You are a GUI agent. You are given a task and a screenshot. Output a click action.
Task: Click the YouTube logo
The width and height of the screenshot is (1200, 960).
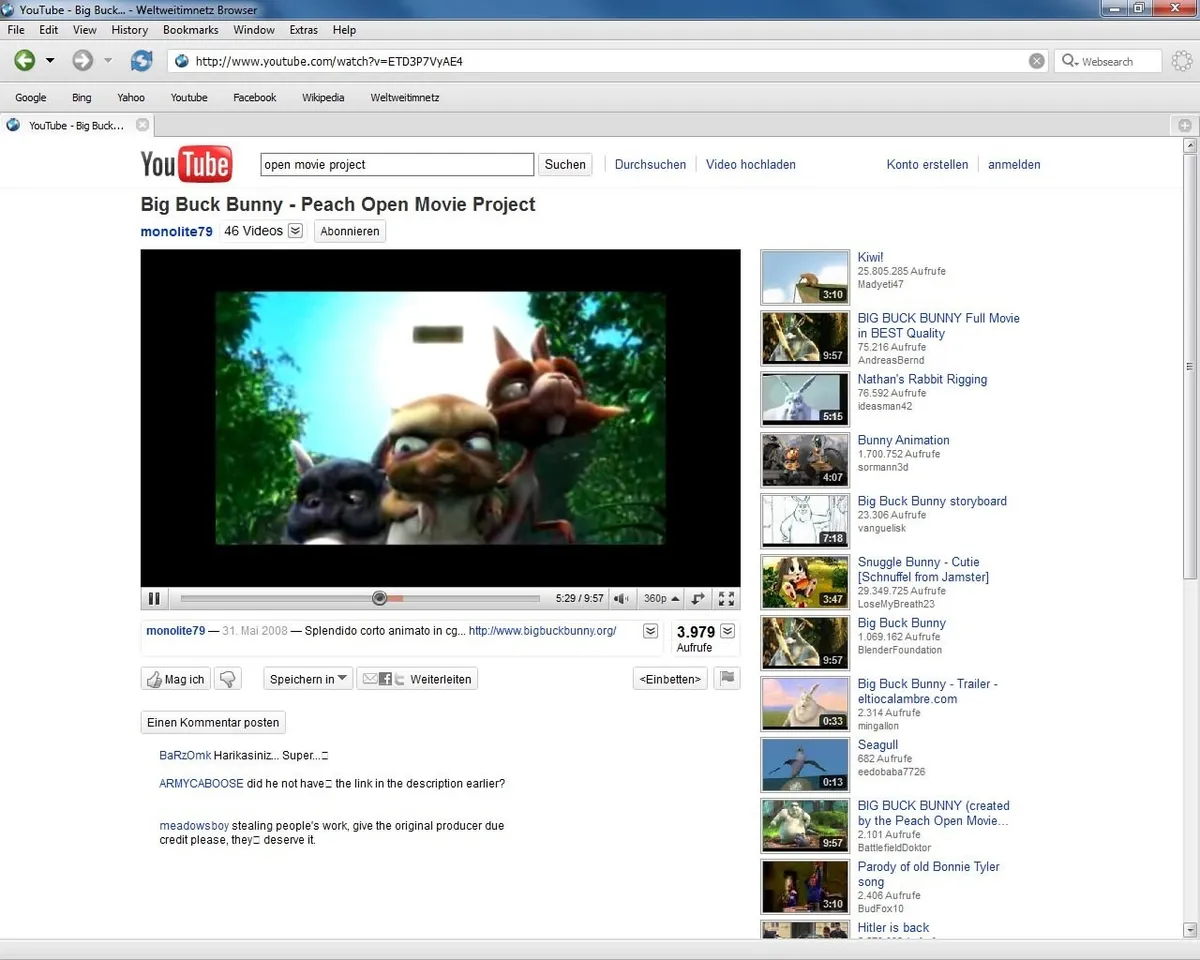click(186, 164)
